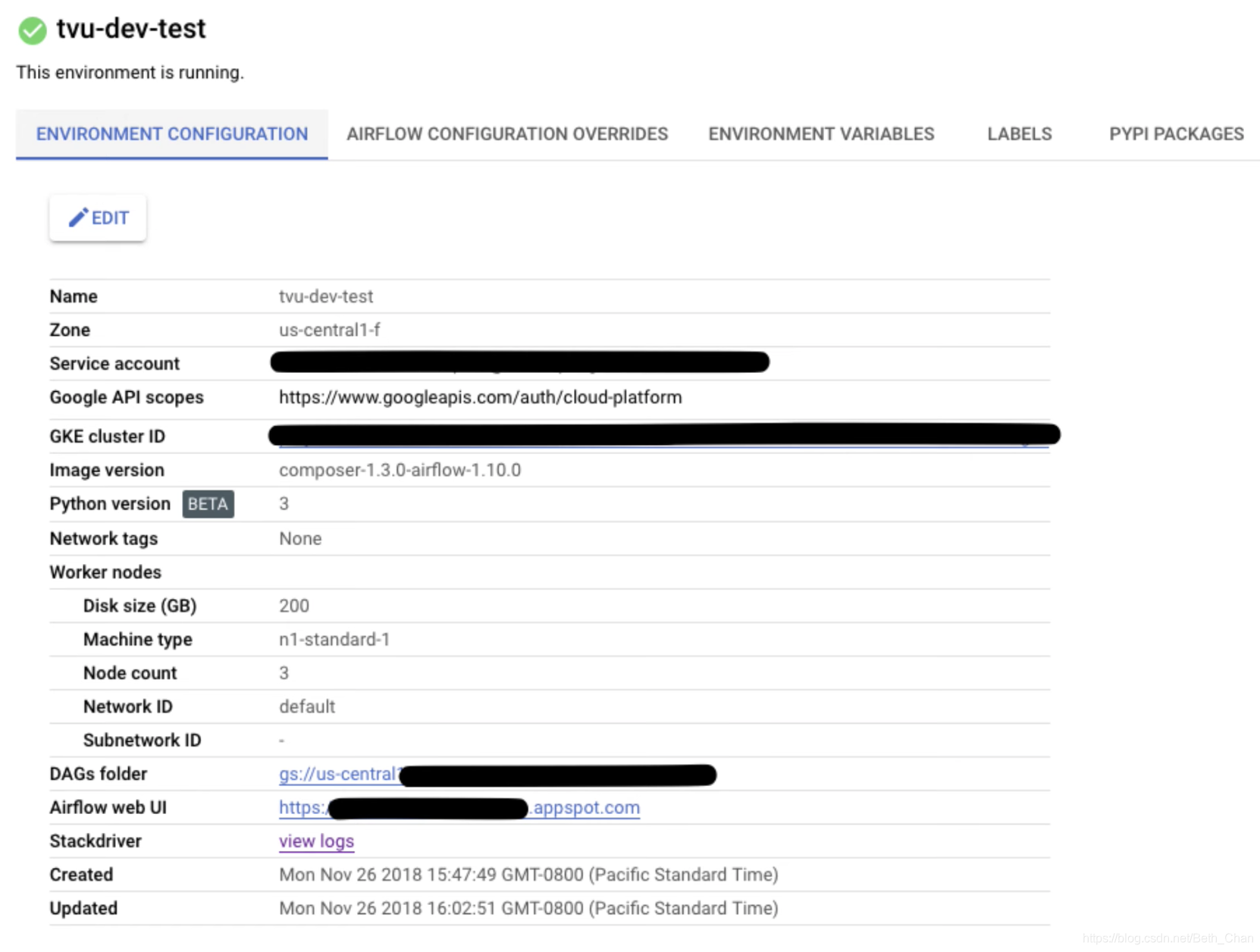
Task: Click the Stackdriver label
Action: [96, 841]
